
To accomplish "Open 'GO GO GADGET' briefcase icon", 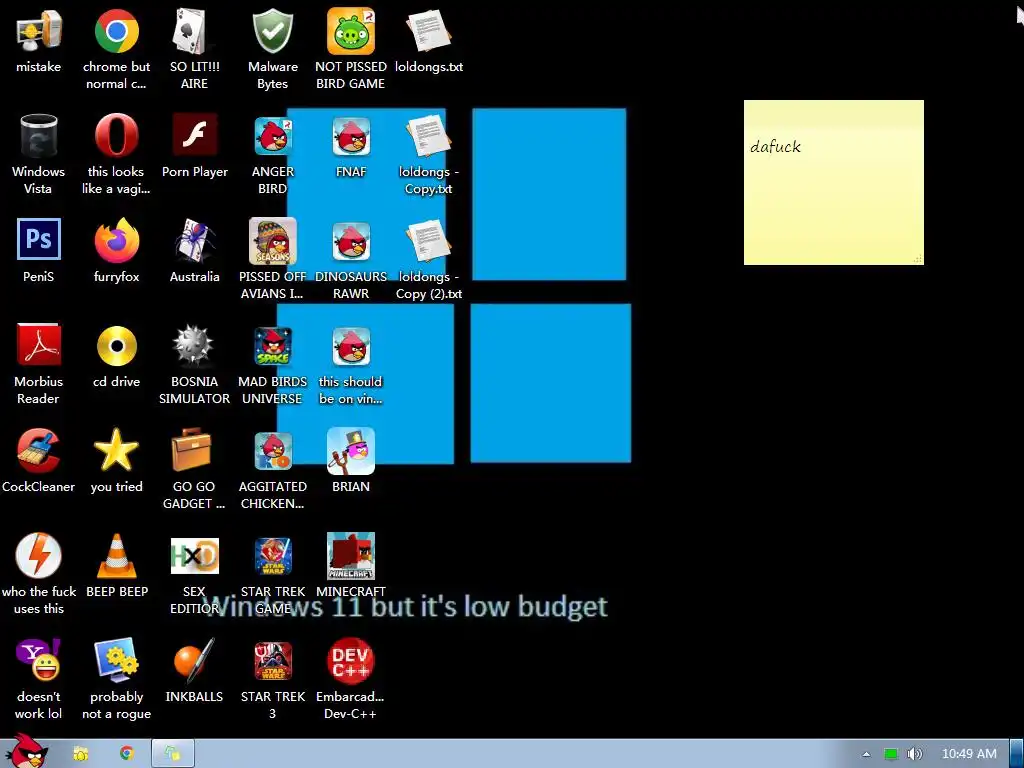I will tap(192, 450).
